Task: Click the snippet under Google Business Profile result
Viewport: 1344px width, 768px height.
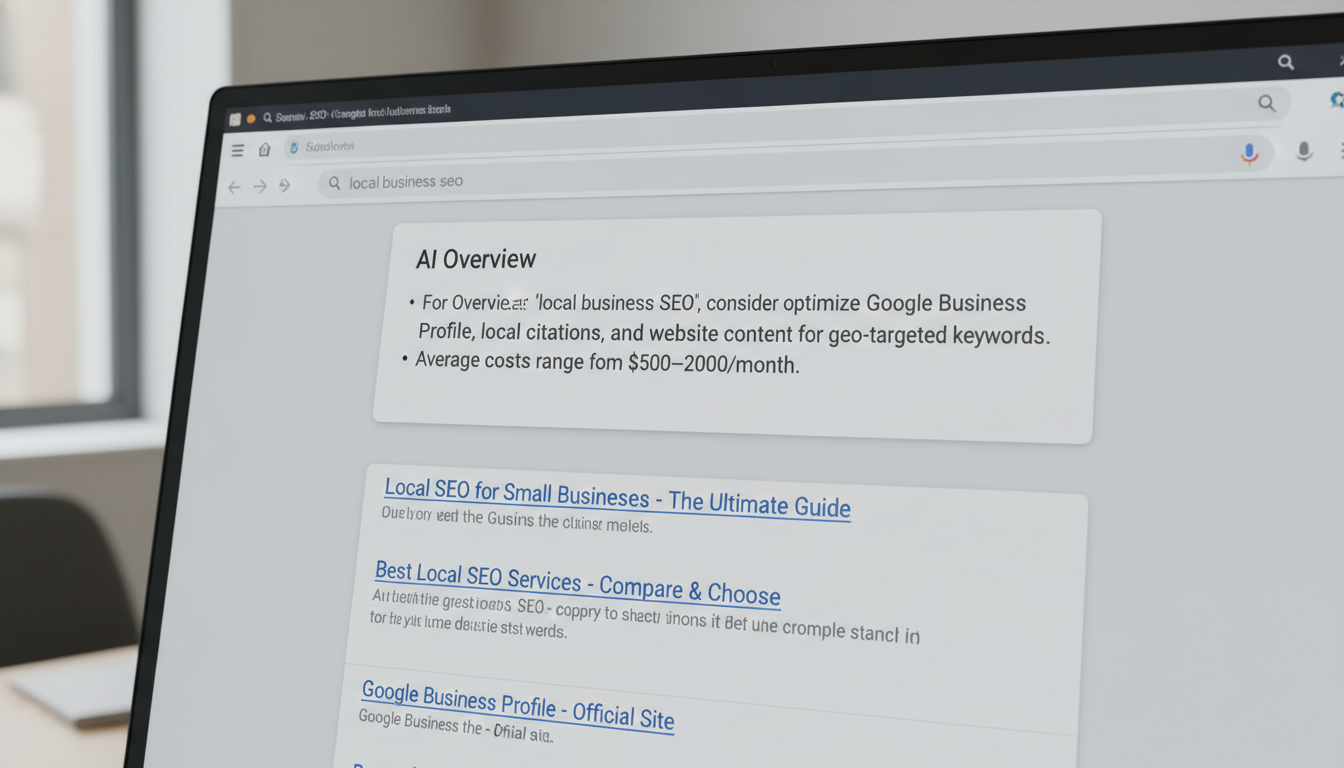Action: click(455, 726)
